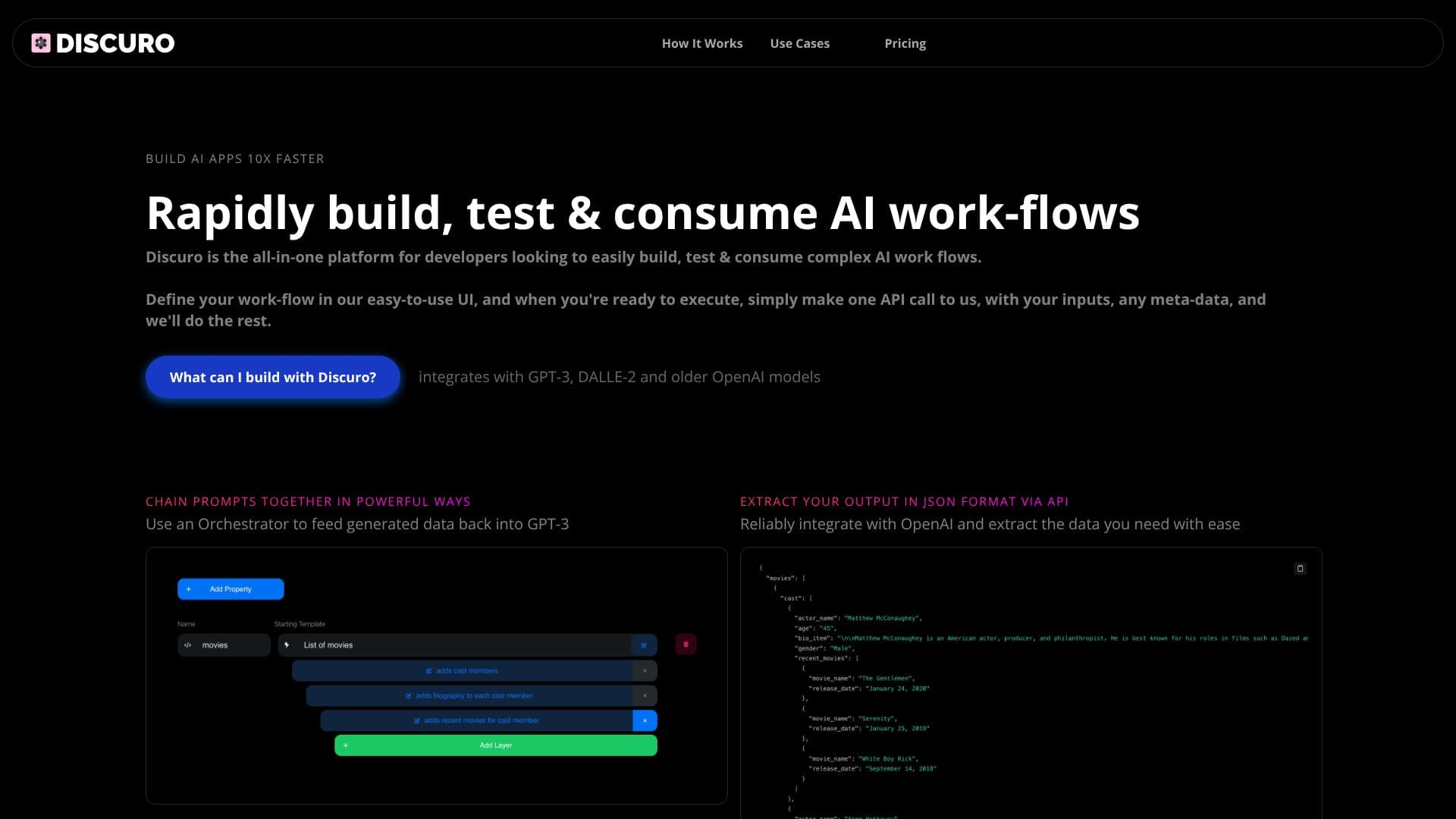This screenshot has height=819, width=1456.
Task: Click the "September 14, 2018" release date
Action: [x=901, y=769]
